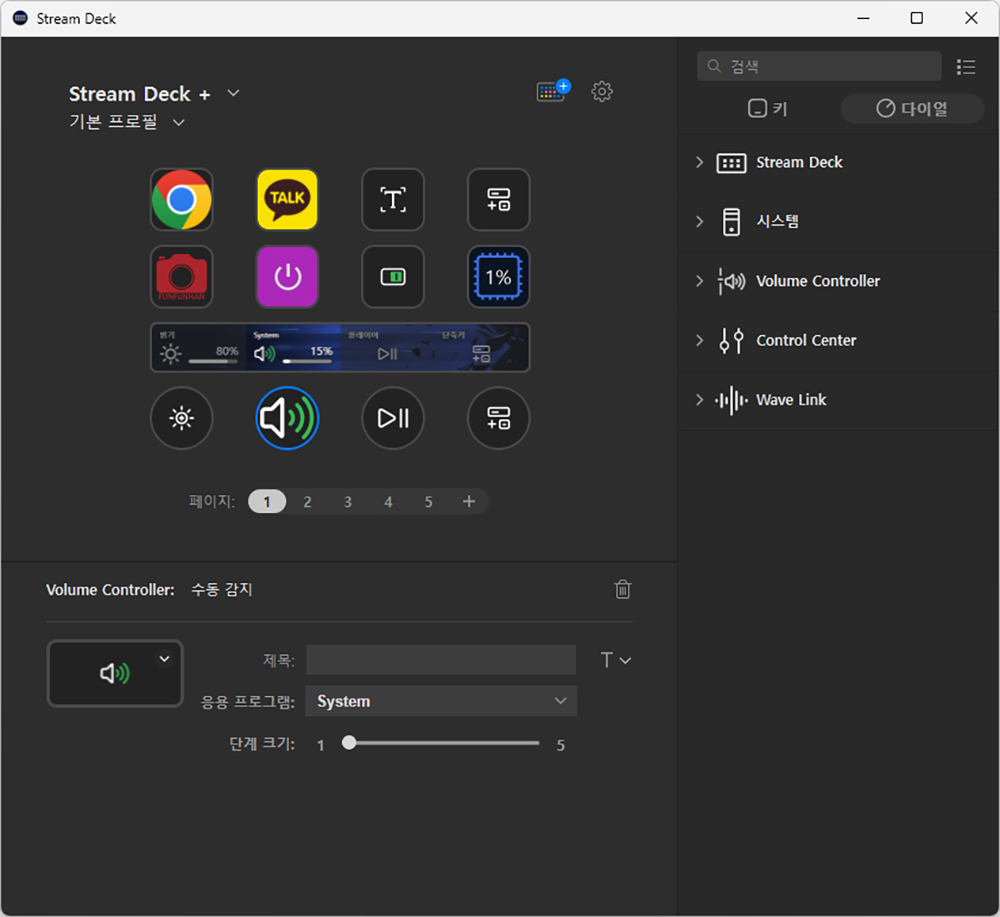Select the play/pause dial
The height and width of the screenshot is (917, 1000).
point(393,418)
